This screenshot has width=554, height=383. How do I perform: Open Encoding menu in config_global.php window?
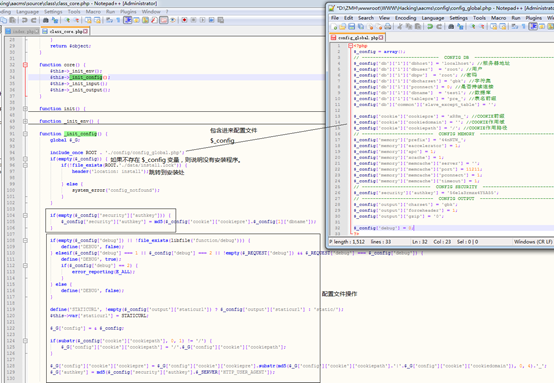tap(405, 18)
